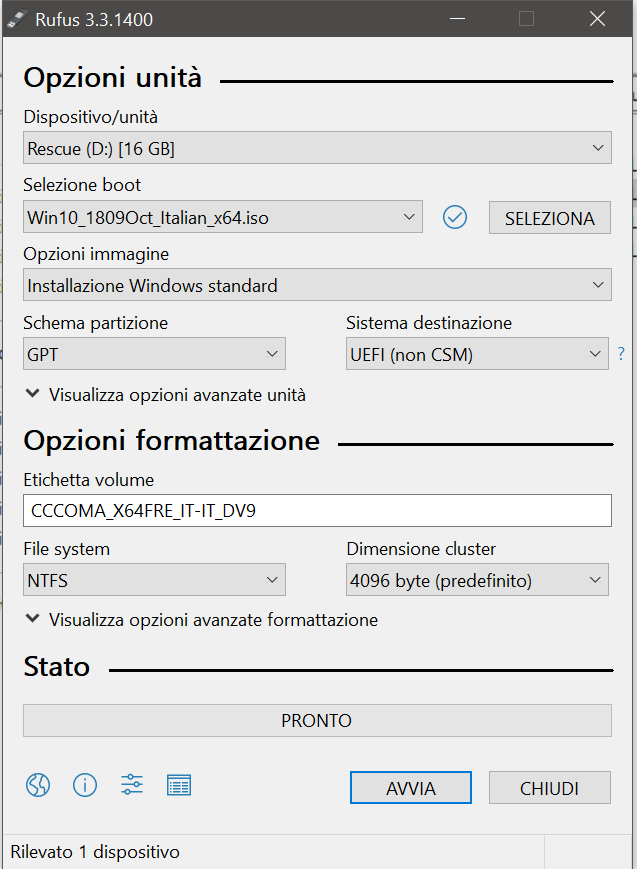637x869 pixels.
Task: Open the Dimensione cluster dropdown
Action: tap(476, 580)
